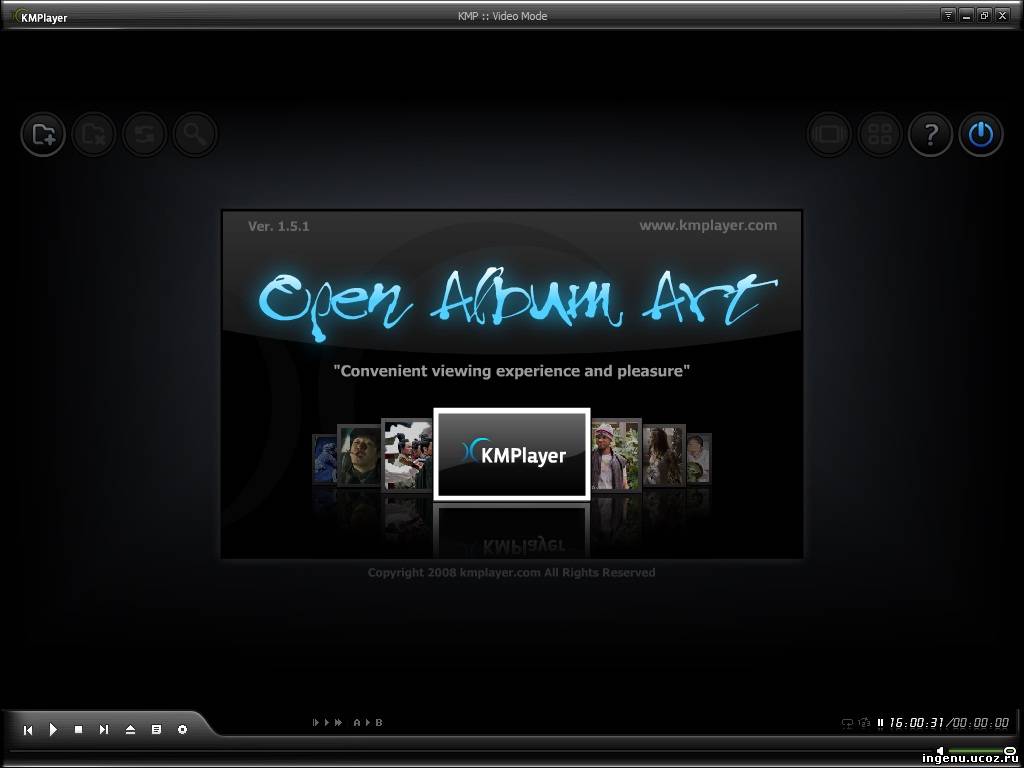Open help with question mark icon

[x=930, y=134]
